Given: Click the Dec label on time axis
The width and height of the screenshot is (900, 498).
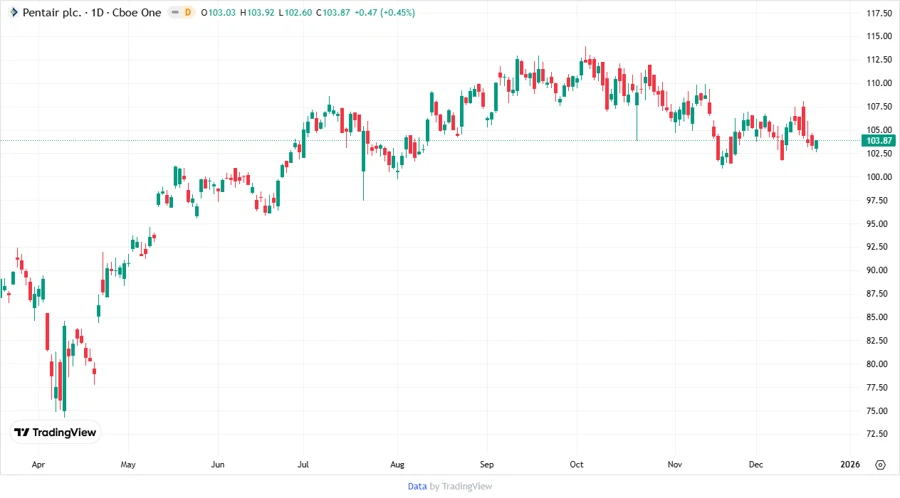Looking at the screenshot, I should pyautogui.click(x=756, y=464).
